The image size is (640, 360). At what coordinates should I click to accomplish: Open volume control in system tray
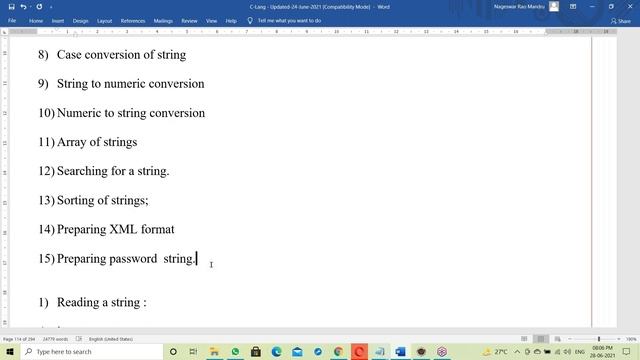point(567,351)
